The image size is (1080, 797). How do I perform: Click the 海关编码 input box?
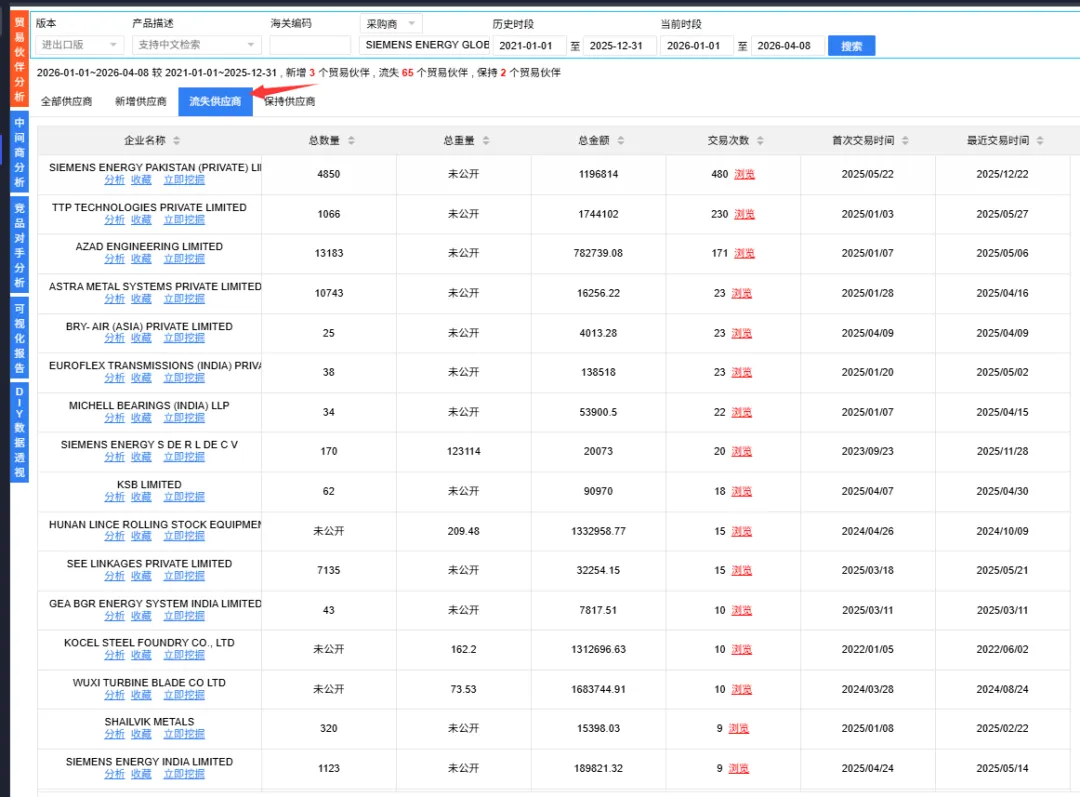coord(310,44)
